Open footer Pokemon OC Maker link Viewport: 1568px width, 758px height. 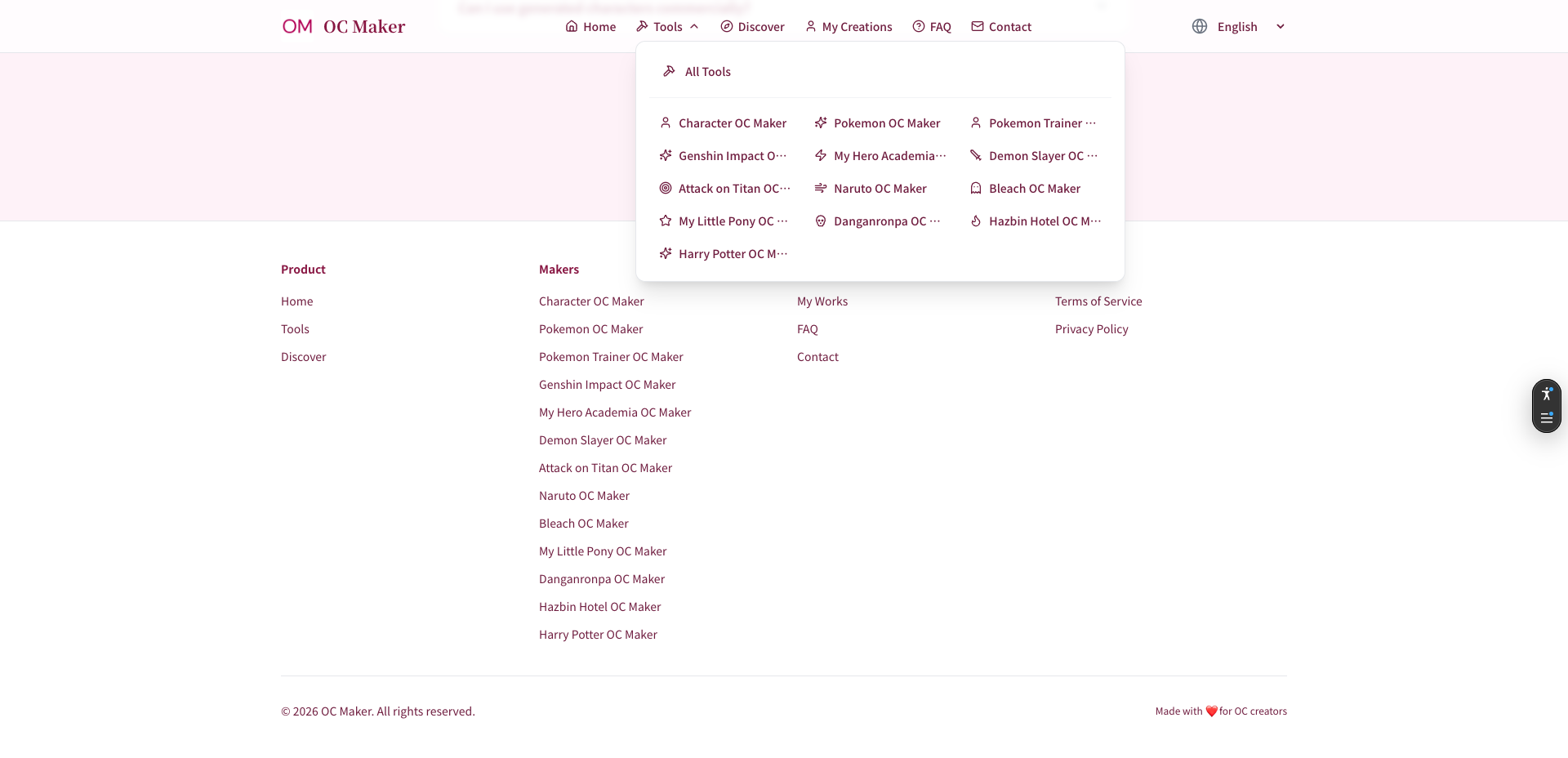pos(591,328)
